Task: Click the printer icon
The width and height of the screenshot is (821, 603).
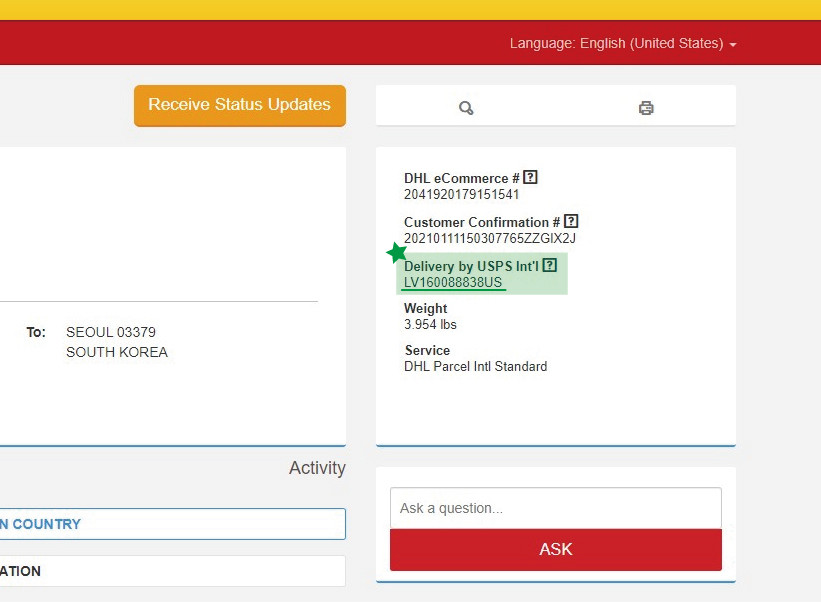Action: (x=646, y=108)
